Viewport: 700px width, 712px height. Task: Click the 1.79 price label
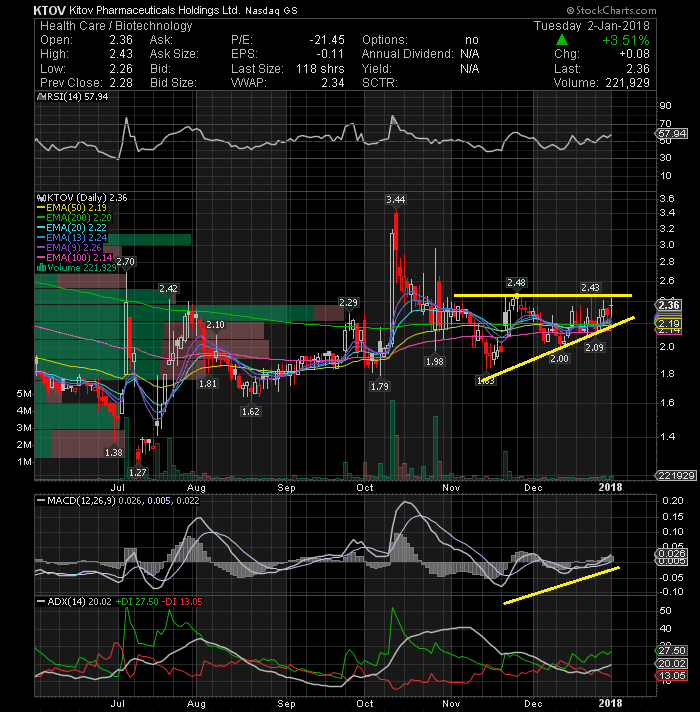380,386
